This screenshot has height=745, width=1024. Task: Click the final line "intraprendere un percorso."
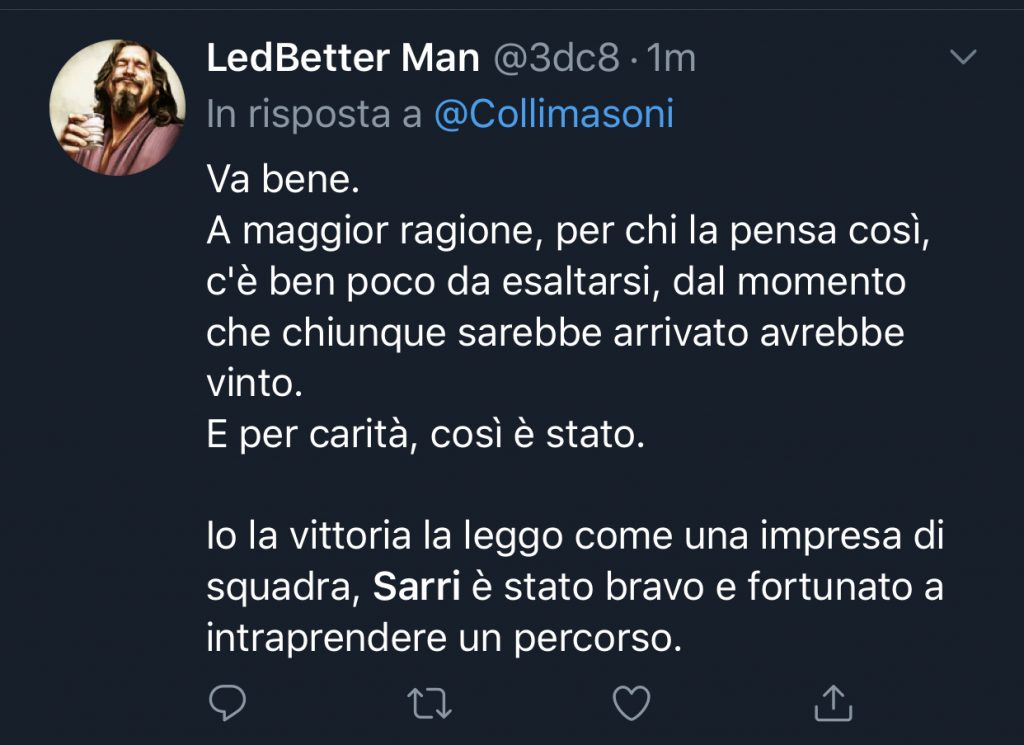pyautogui.click(x=444, y=638)
